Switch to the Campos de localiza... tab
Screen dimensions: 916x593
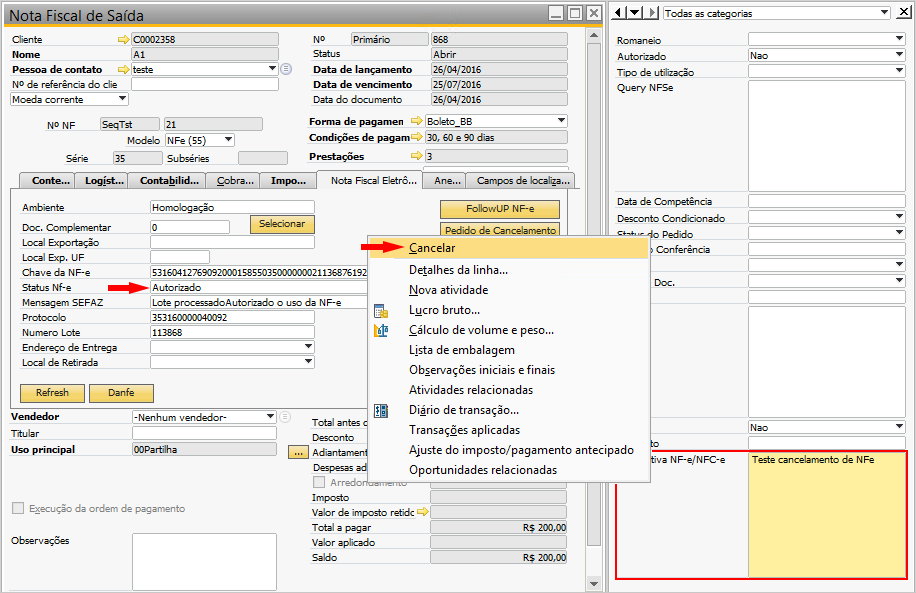point(523,181)
